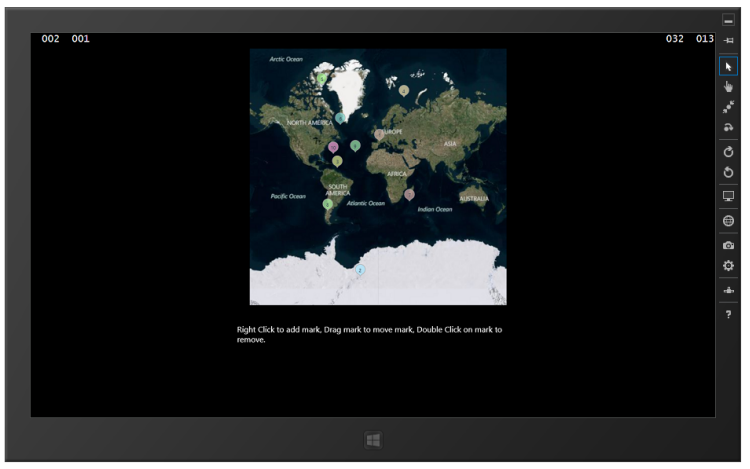Open set location globe icon
The image size is (750, 469).
(728, 220)
